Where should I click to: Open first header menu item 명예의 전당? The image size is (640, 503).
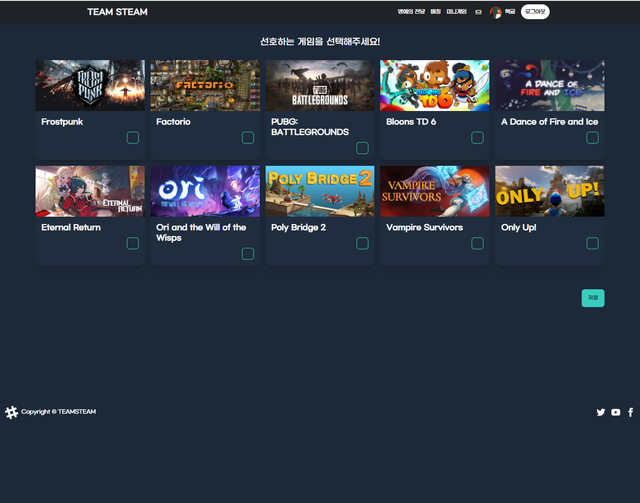coord(411,12)
